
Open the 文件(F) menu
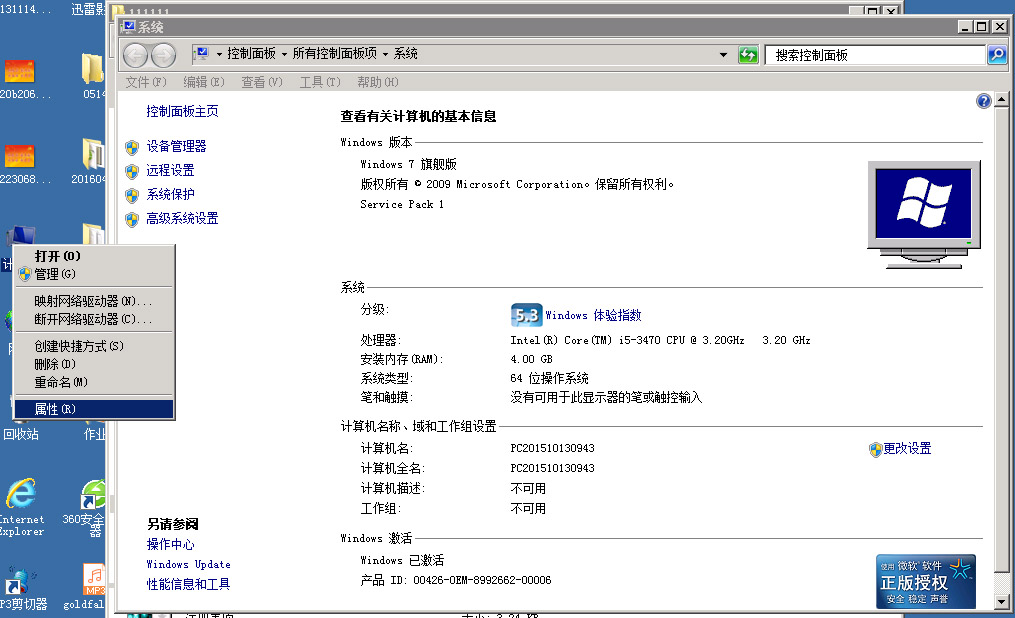(x=146, y=82)
